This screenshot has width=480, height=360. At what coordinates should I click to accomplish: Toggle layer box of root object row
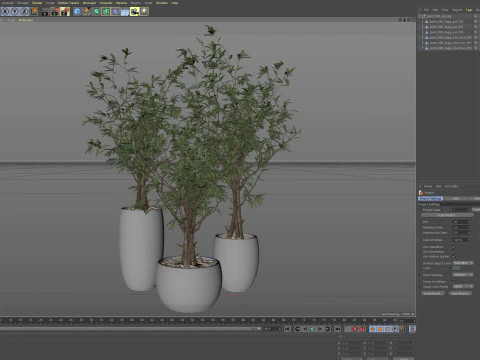(476, 16)
